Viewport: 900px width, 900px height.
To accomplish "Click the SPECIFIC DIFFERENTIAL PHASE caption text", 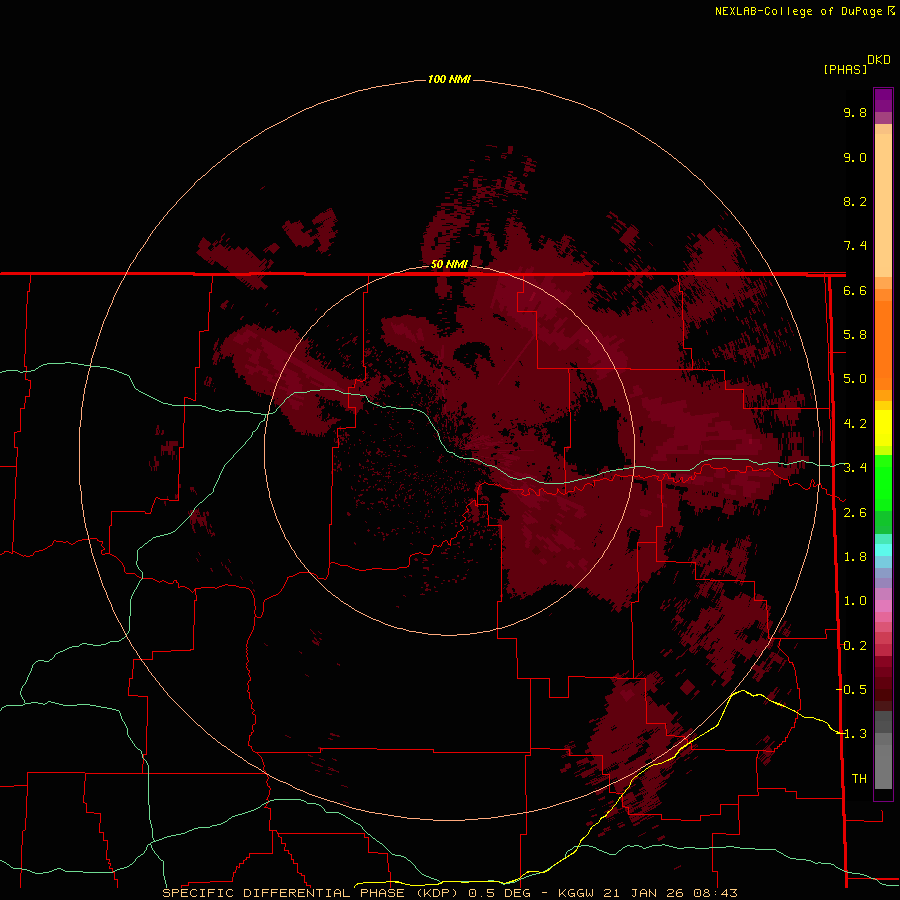I will pos(283,893).
